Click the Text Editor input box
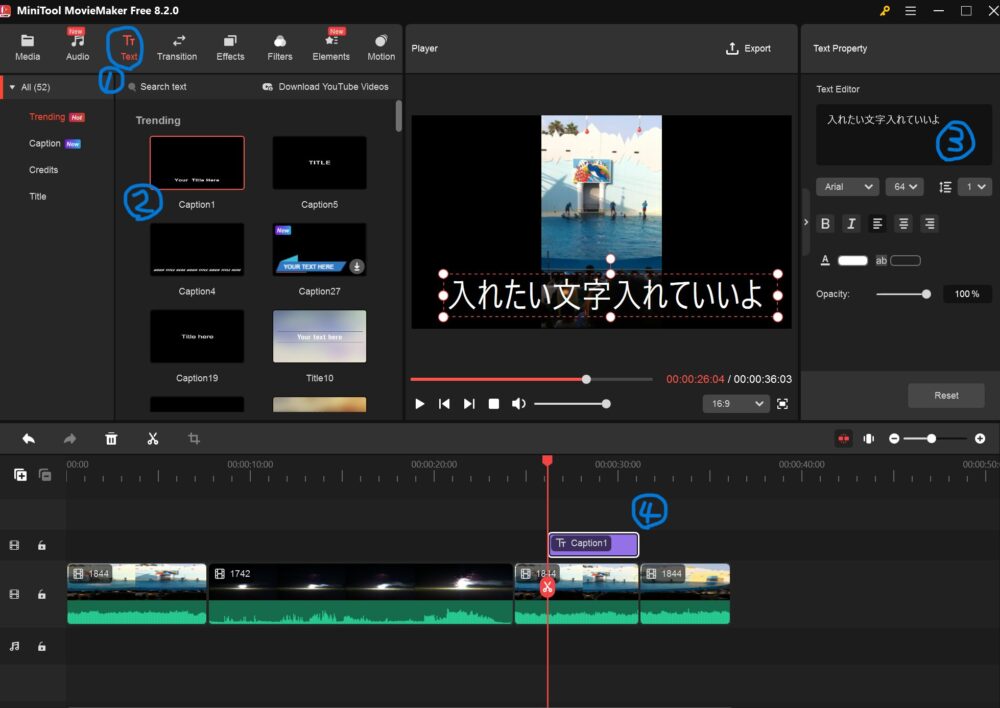This screenshot has height=708, width=1000. point(903,135)
